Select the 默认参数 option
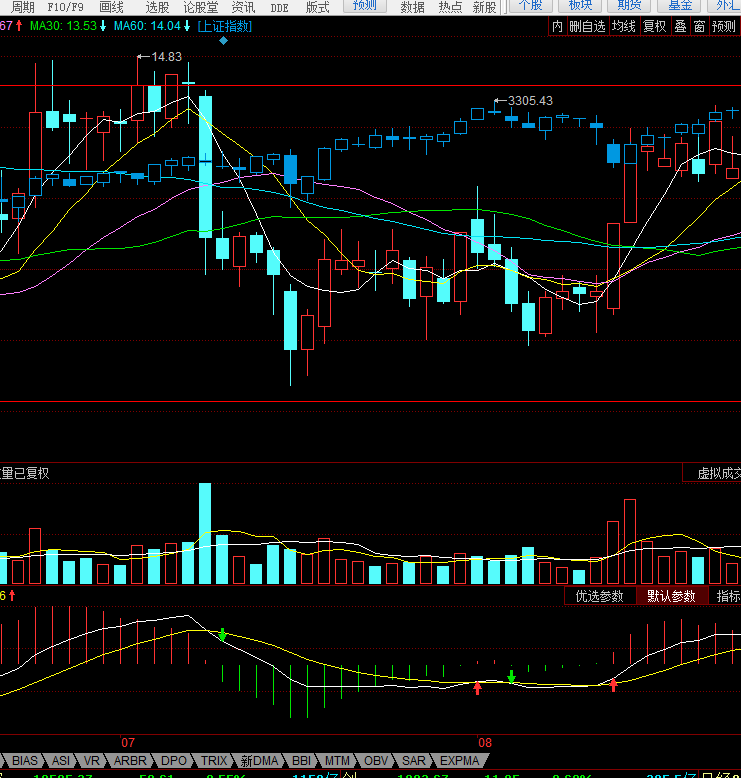Screen dimensions: 741x778 click(671, 596)
